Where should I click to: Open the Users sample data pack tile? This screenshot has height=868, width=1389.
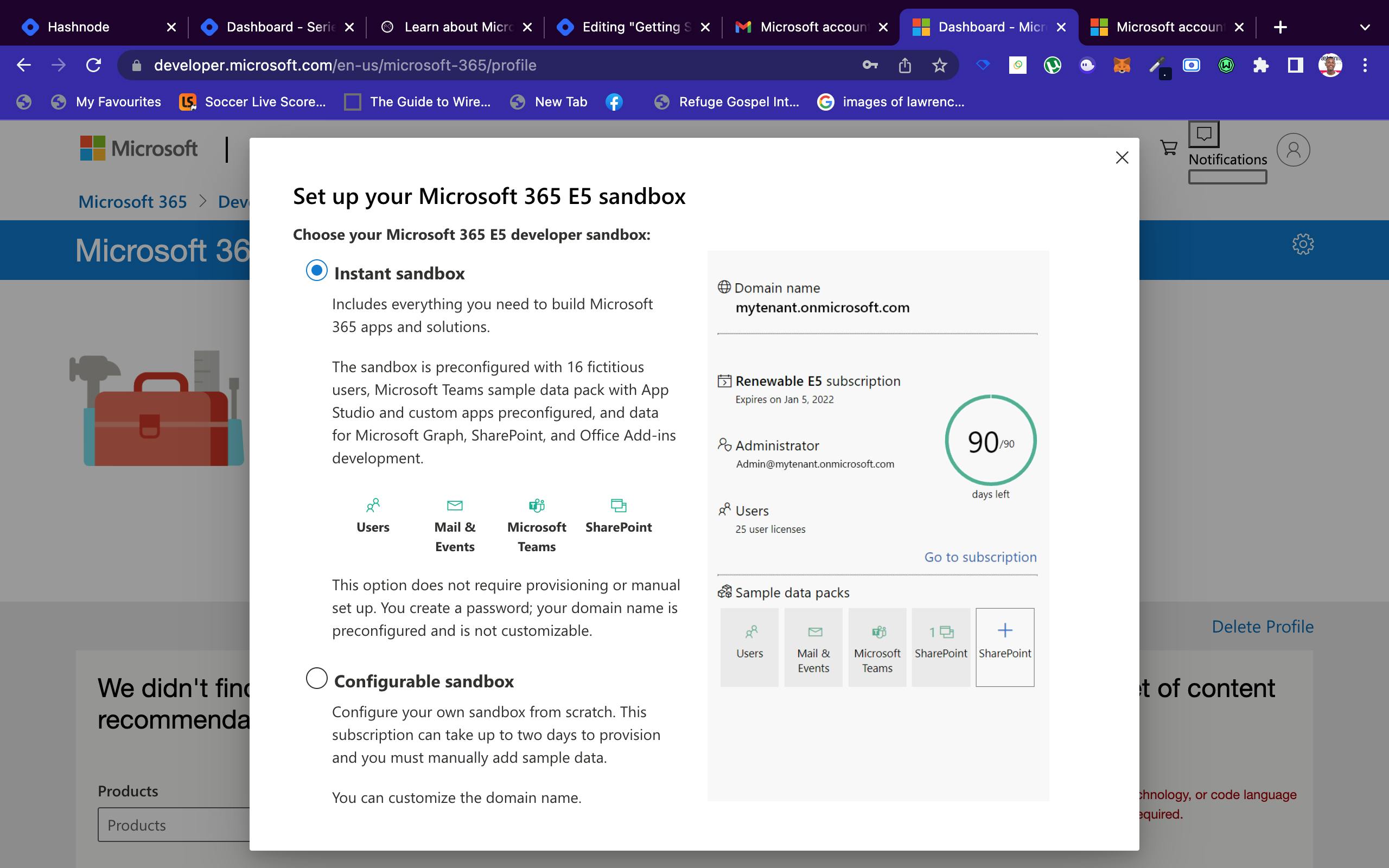click(749, 647)
